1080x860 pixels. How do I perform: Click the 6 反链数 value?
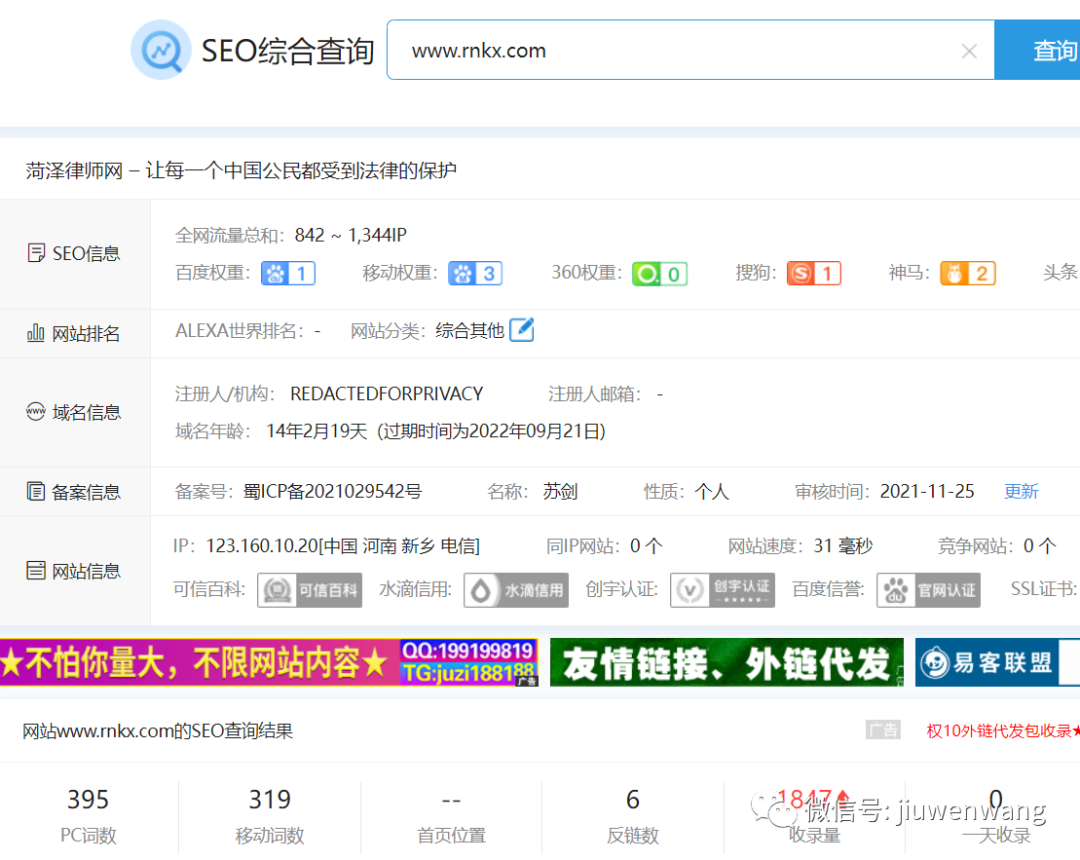pos(632,799)
